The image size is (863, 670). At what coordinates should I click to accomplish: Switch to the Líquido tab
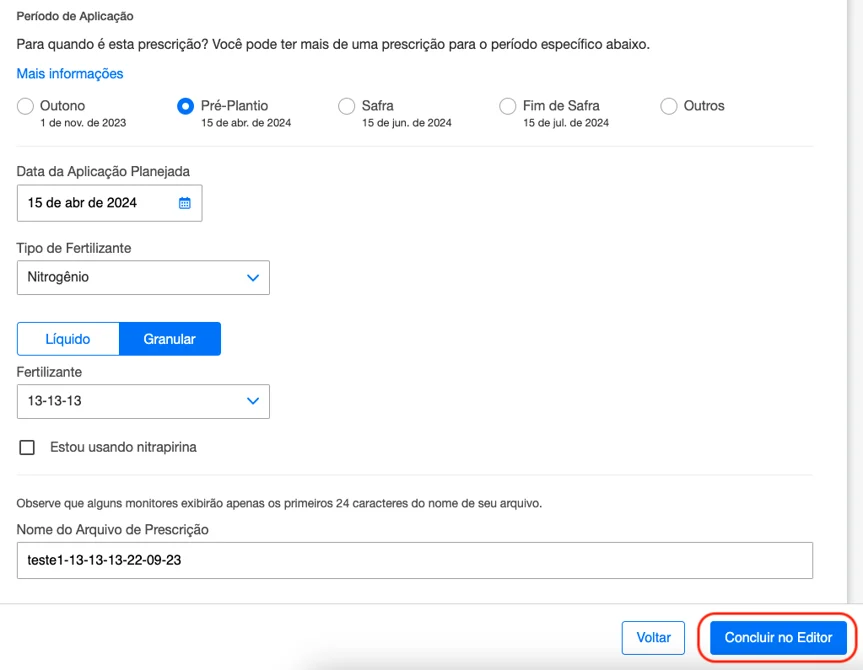click(x=68, y=339)
